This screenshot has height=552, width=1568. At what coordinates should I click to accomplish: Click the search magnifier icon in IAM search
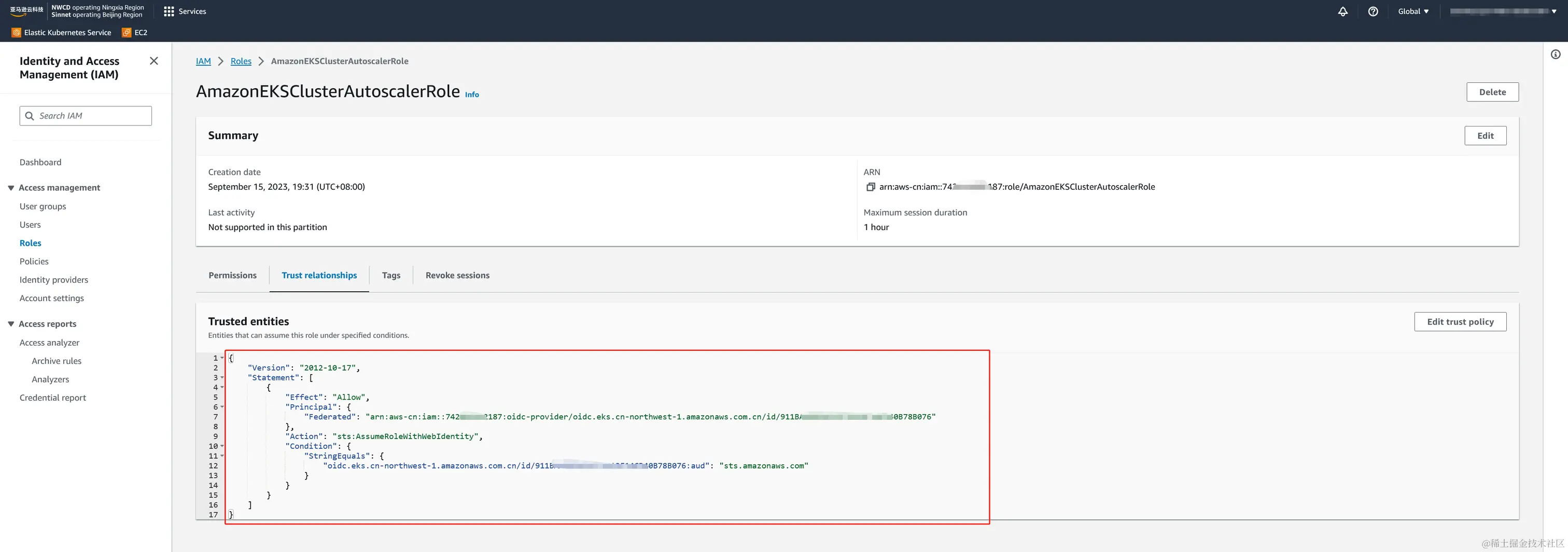click(29, 116)
